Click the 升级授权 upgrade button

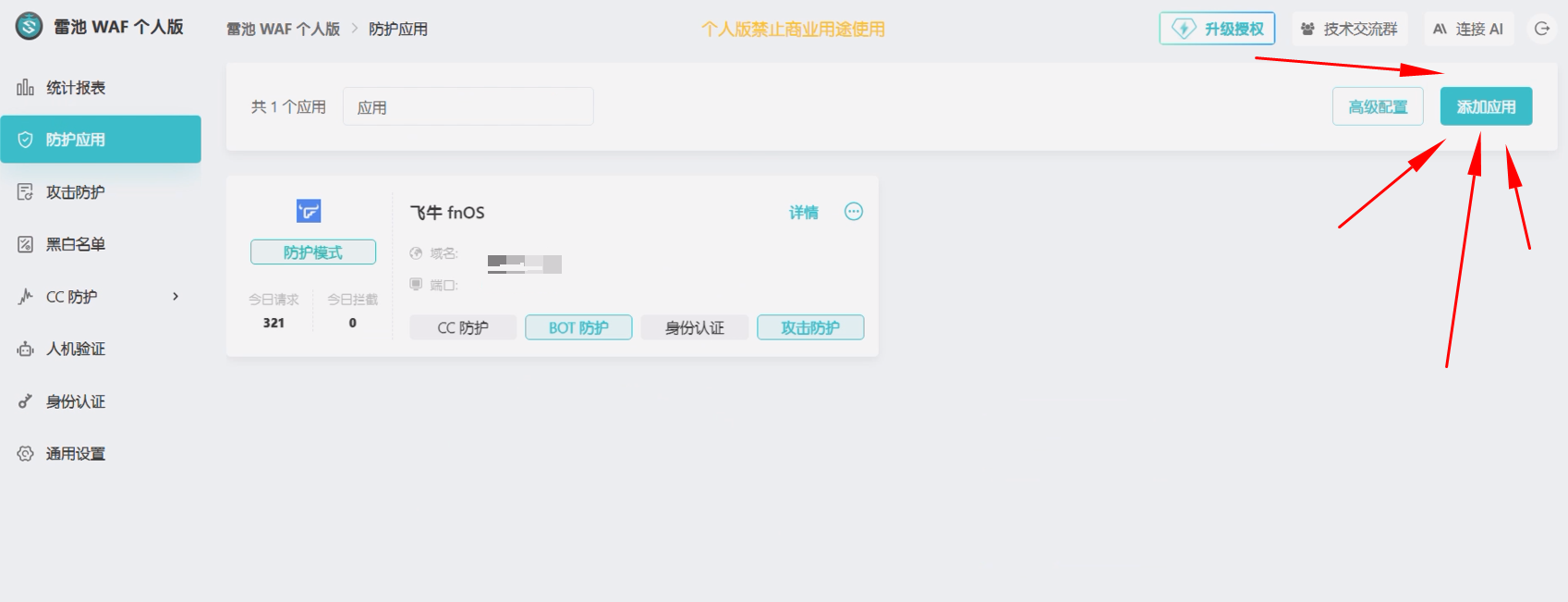pyautogui.click(x=1217, y=29)
